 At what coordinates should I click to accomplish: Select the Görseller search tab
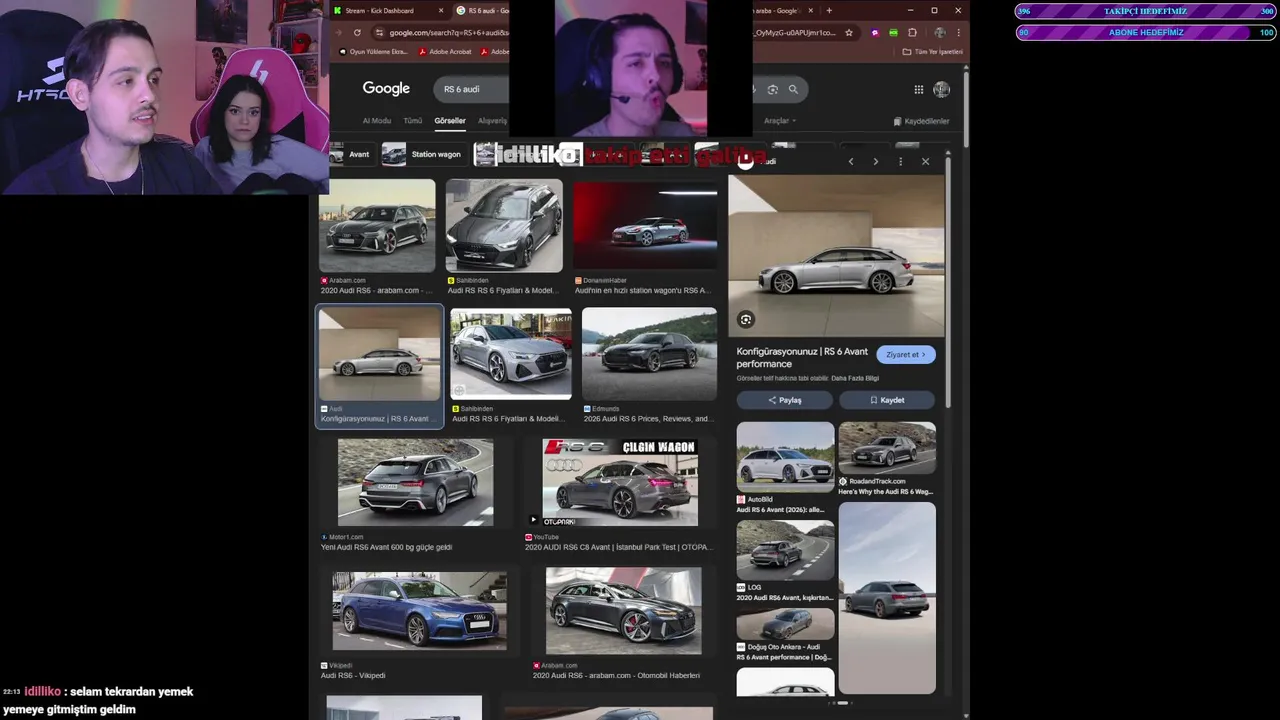pos(450,121)
